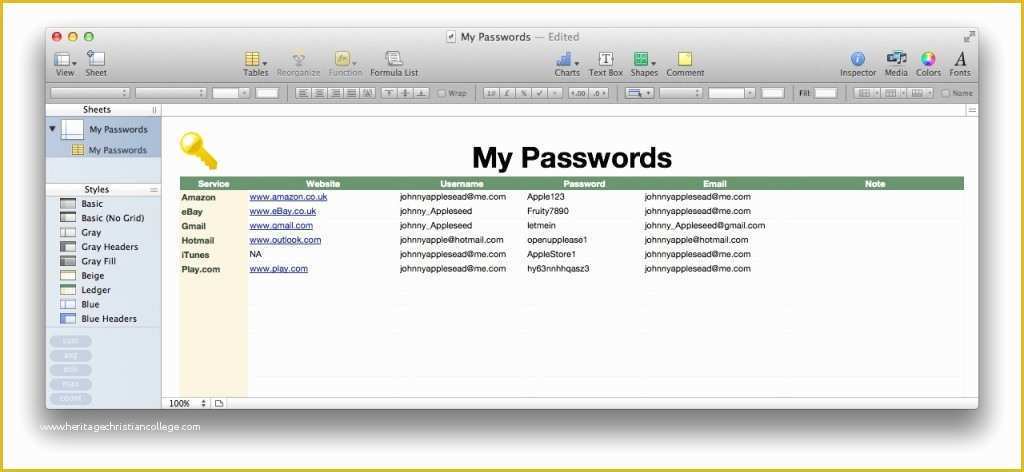The height and width of the screenshot is (472, 1024).
Task: Click the Charts toolbar icon
Action: 567,64
